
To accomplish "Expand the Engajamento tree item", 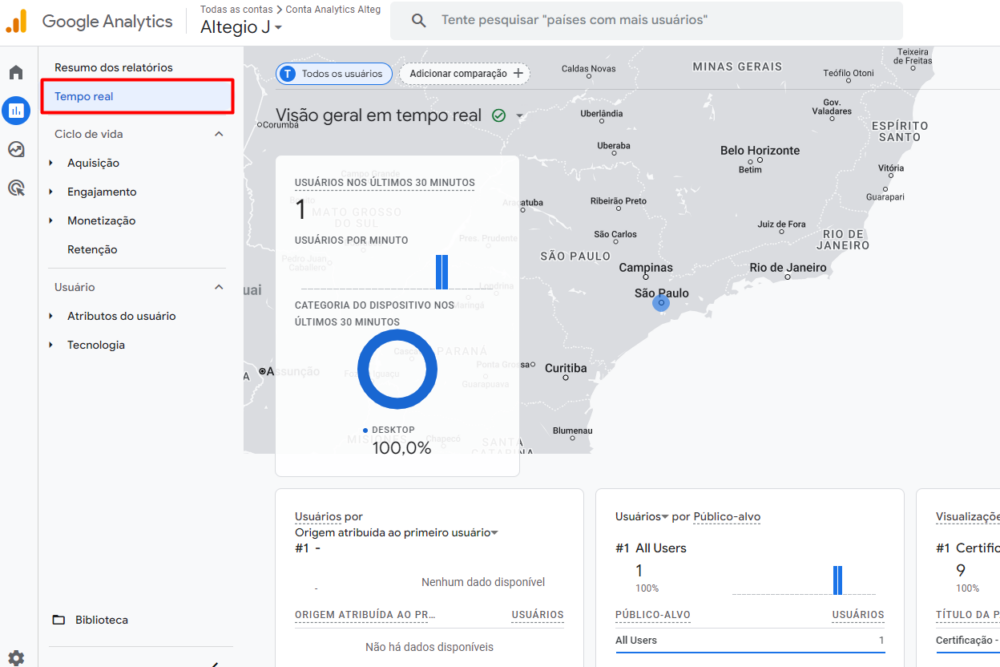I will point(51,192).
